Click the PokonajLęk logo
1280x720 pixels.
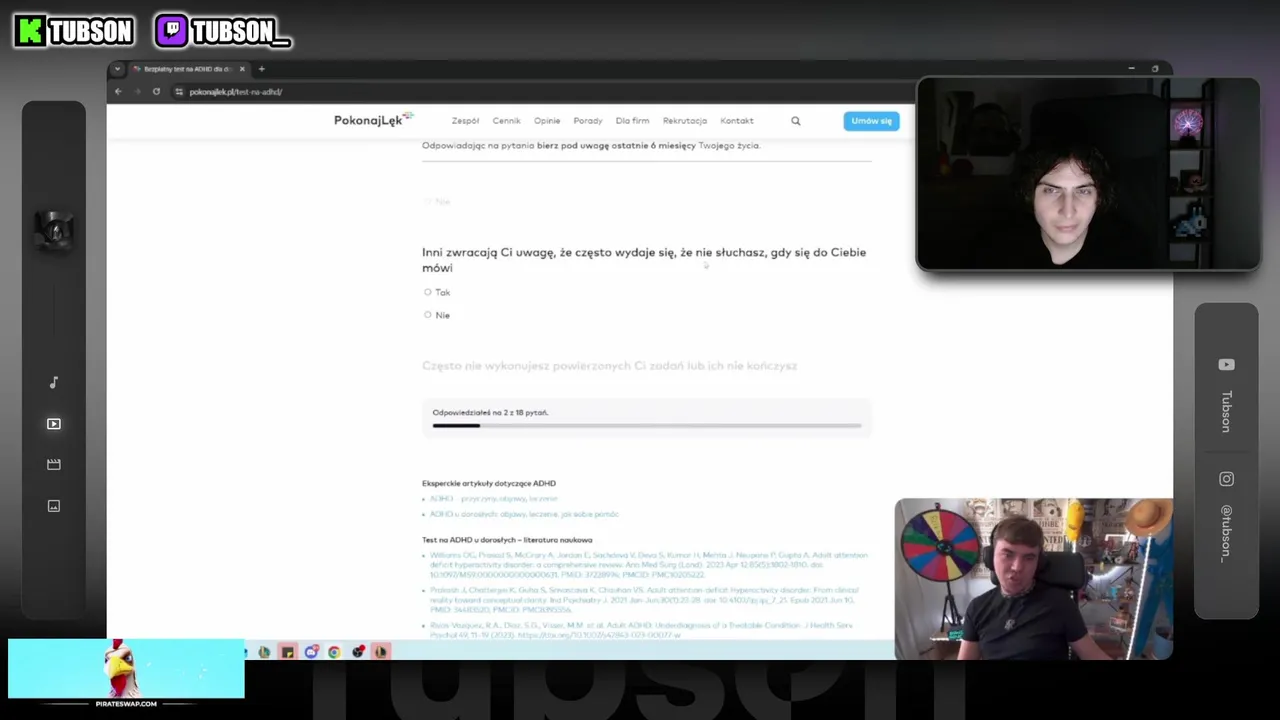pyautogui.click(x=373, y=120)
